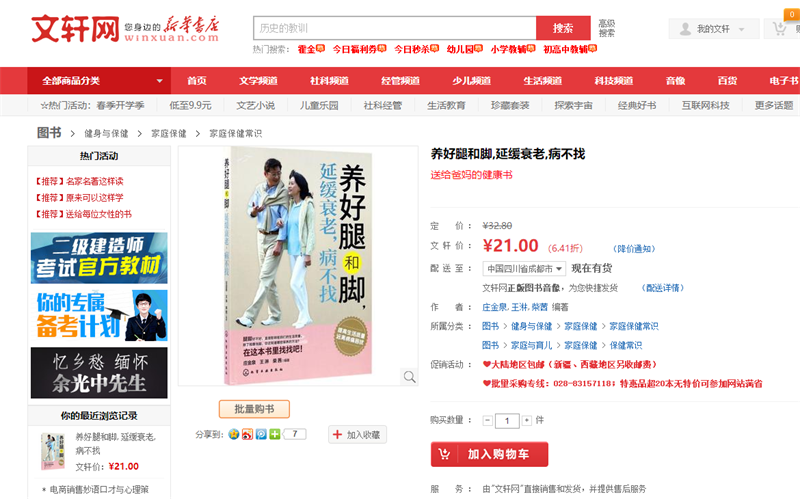Viewport: 800px width, 499px height.
Task: Open the delivery region 中国四川省成都市 dropdown
Action: [524, 268]
